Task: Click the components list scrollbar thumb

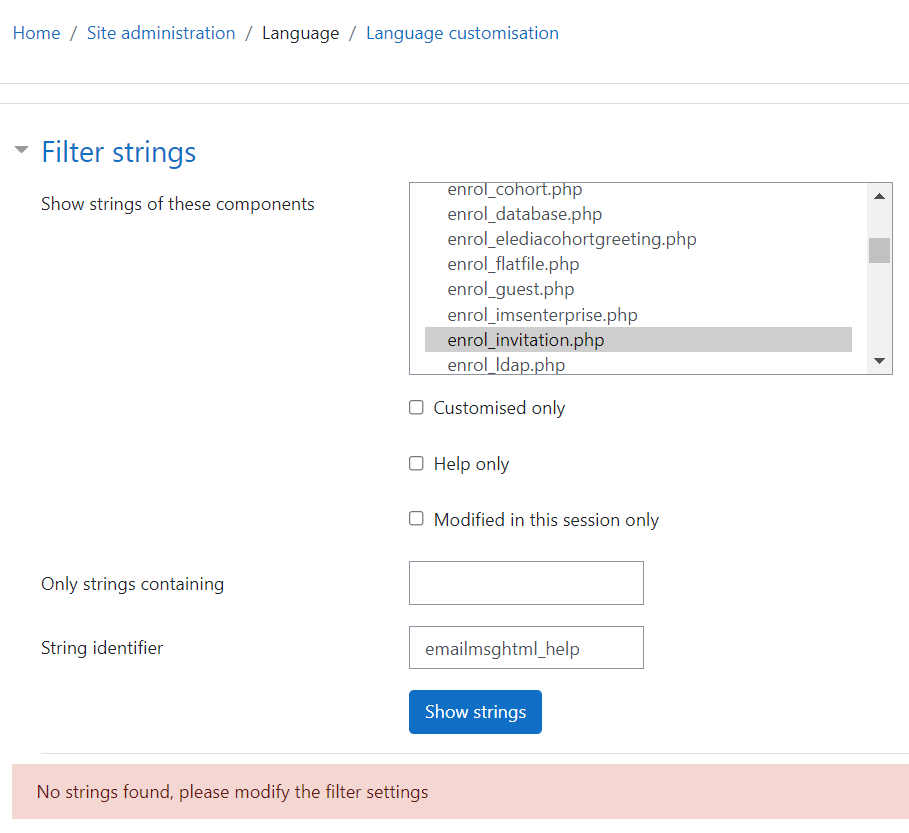Action: [x=879, y=250]
